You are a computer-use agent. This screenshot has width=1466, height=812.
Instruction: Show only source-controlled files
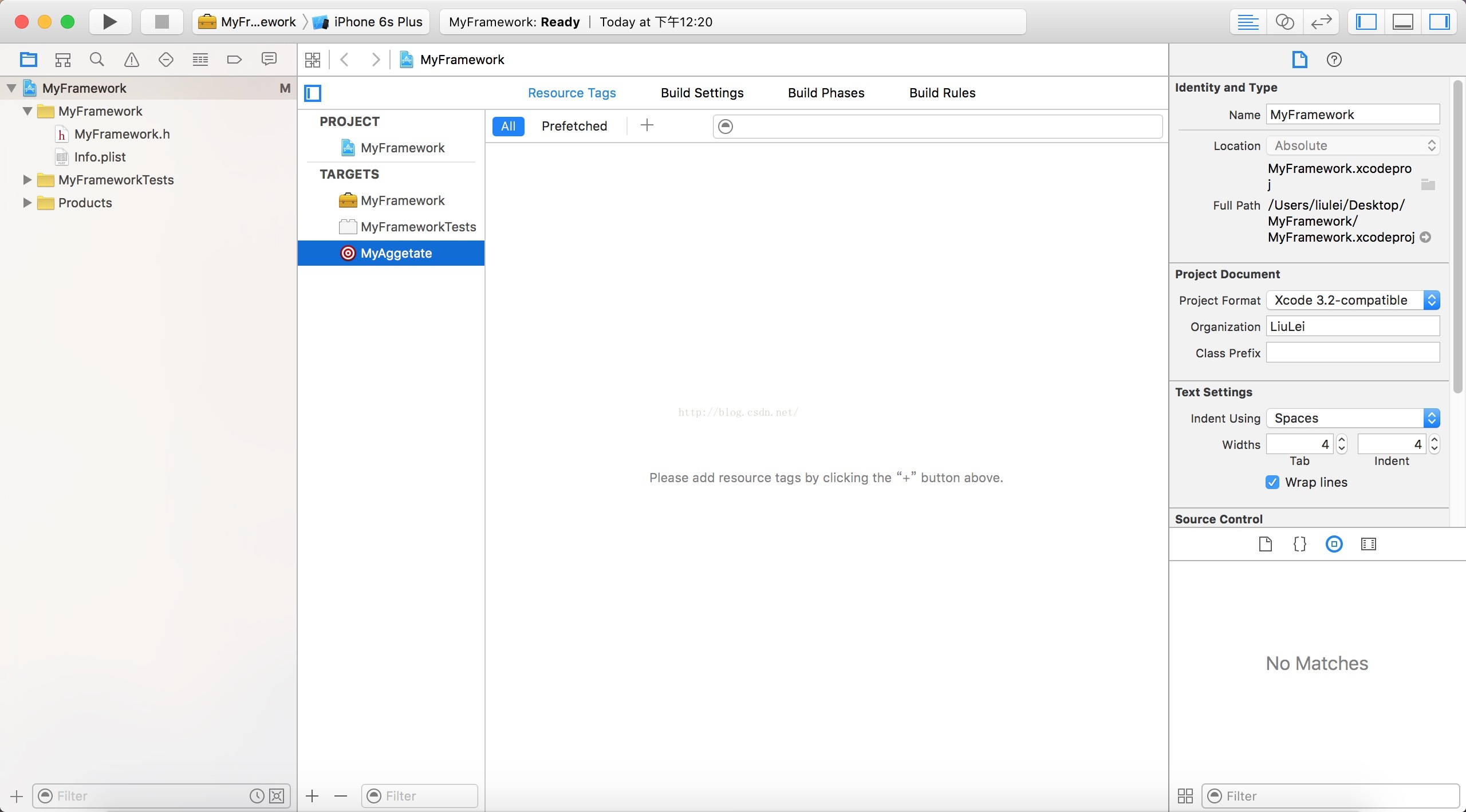(x=277, y=796)
